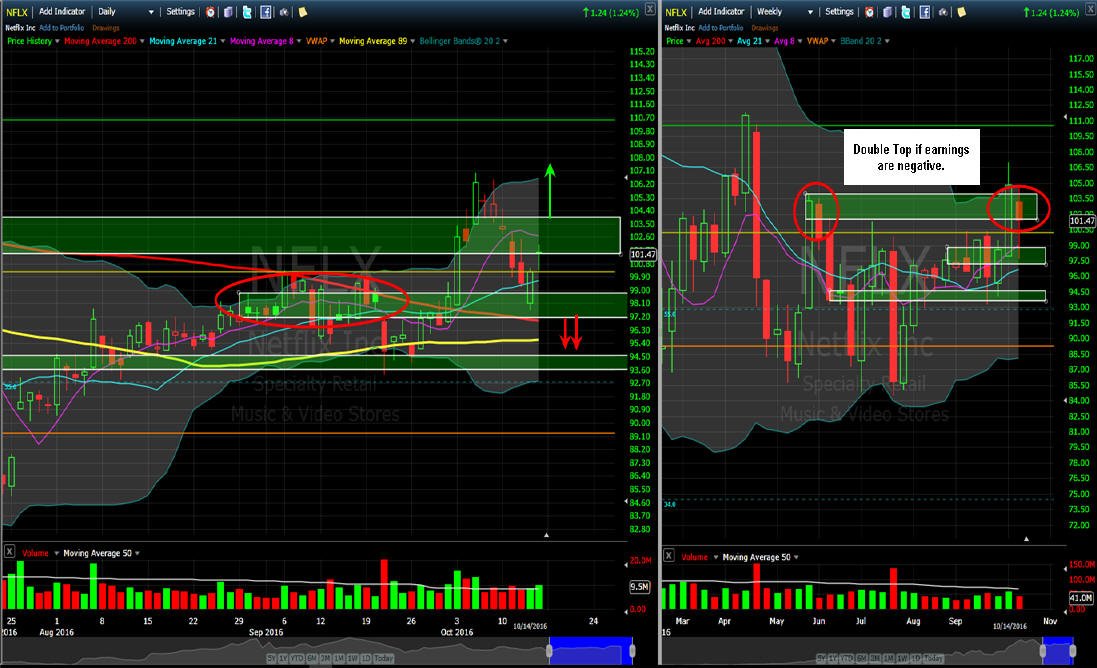Click the NFLX ticker symbol in Daily chart
Image resolution: width=1097 pixels, height=668 pixels.
pos(17,12)
